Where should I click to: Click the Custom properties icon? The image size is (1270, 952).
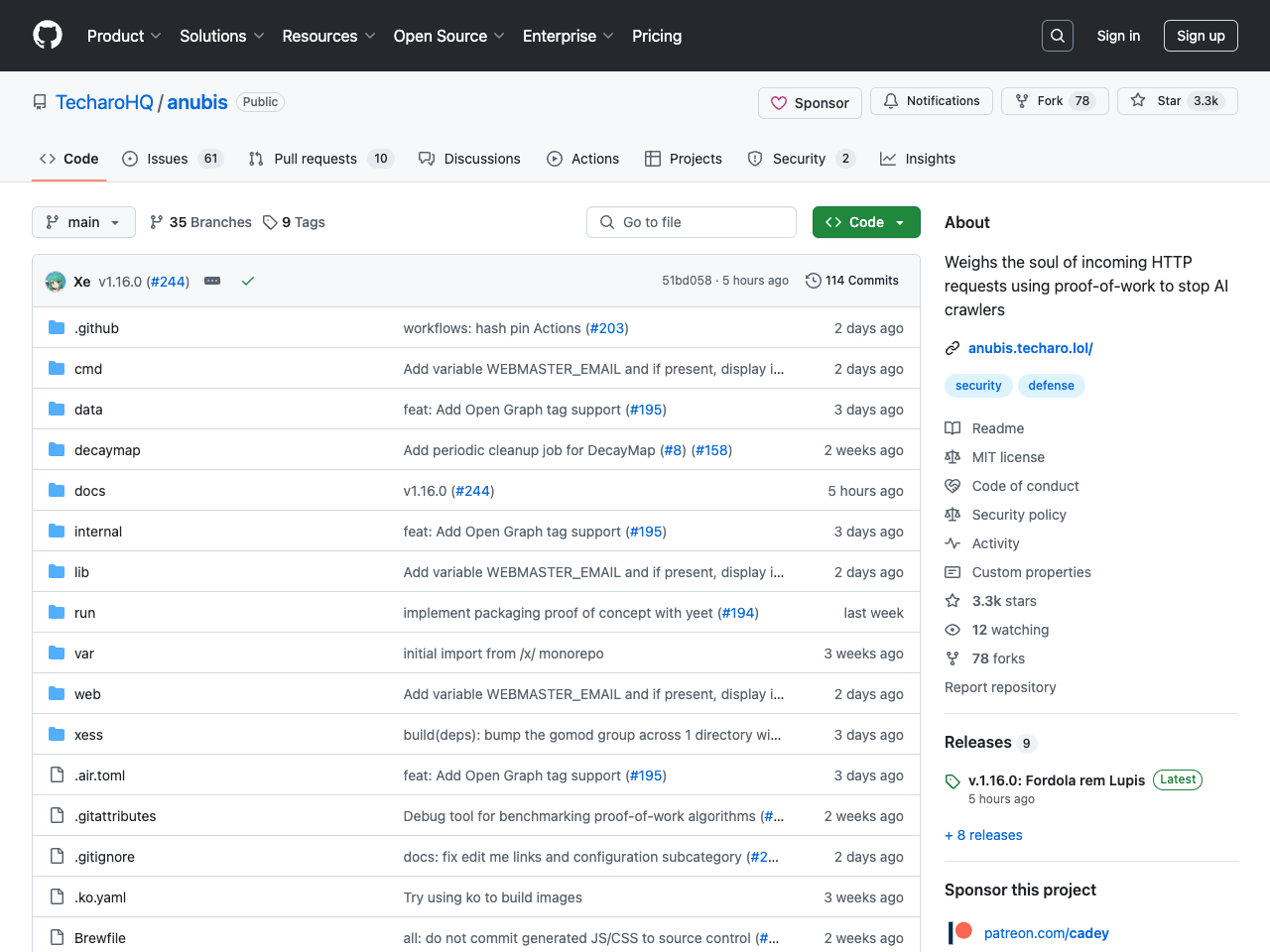click(952, 572)
